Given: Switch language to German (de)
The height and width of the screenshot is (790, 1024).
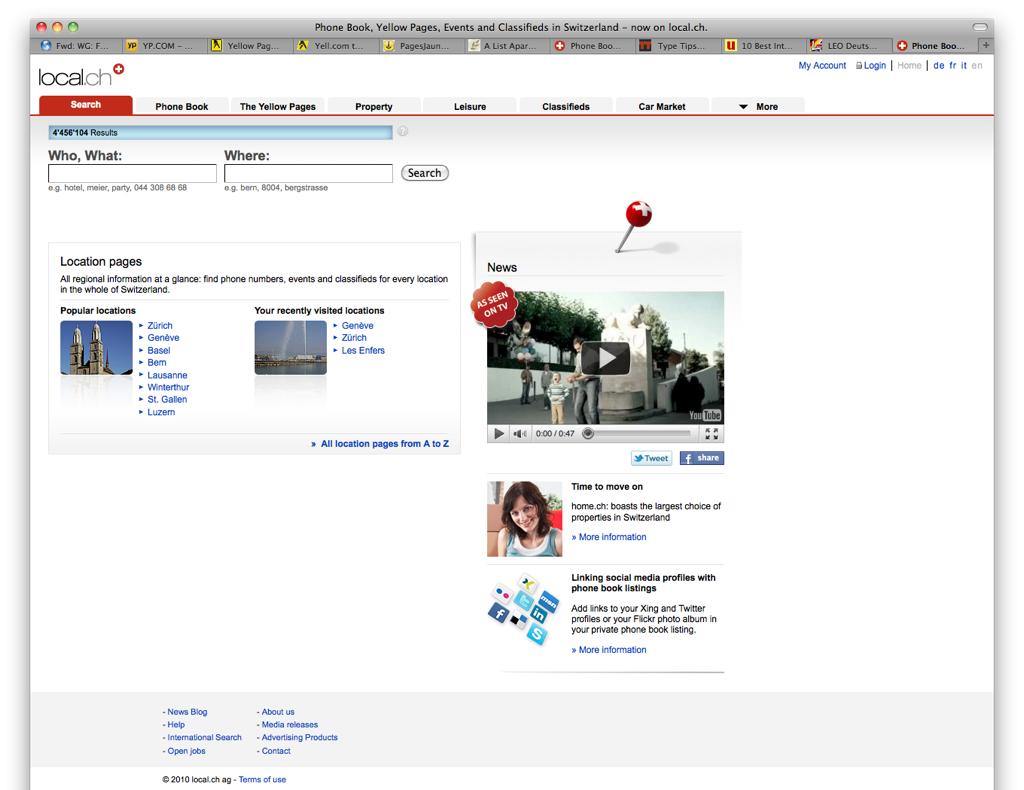Looking at the screenshot, I should 938,65.
